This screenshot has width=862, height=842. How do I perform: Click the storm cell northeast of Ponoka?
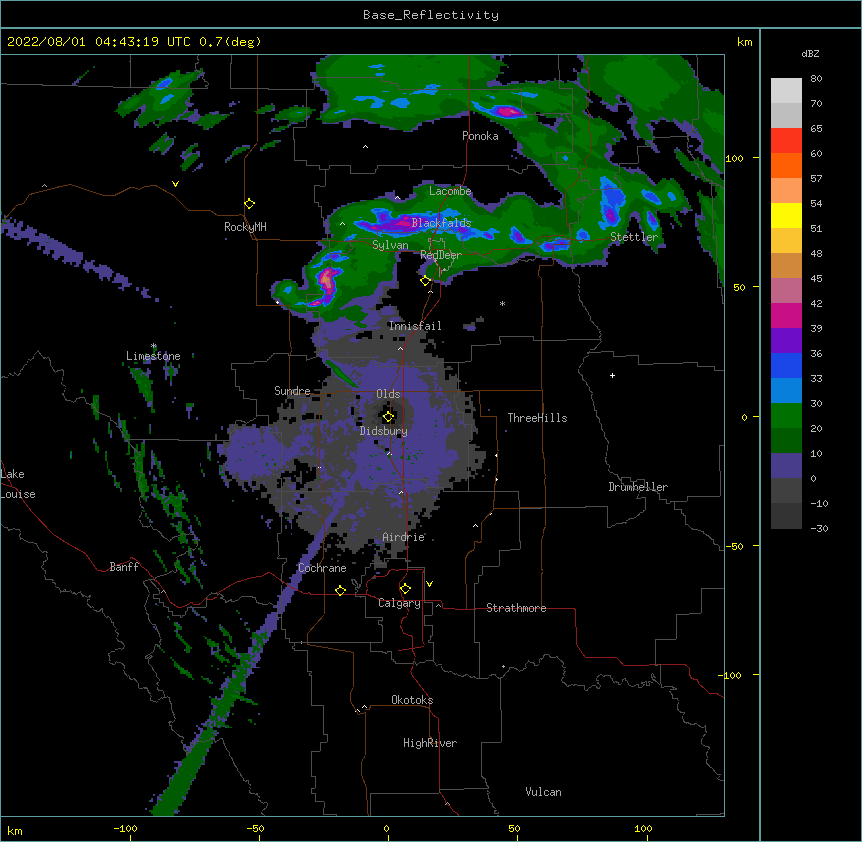pyautogui.click(x=509, y=112)
